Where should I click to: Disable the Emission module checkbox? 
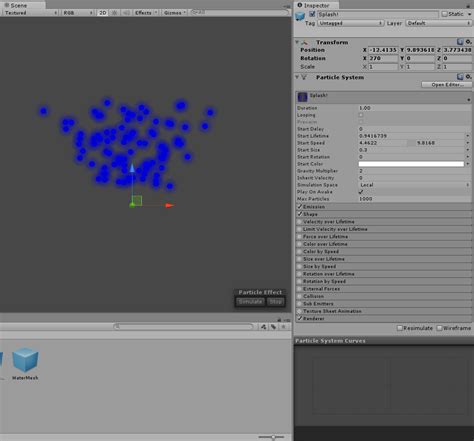(x=300, y=207)
